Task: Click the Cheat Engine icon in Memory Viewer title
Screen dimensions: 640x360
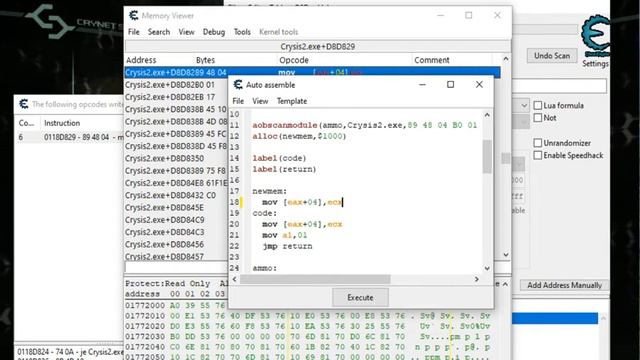Action: coord(134,16)
